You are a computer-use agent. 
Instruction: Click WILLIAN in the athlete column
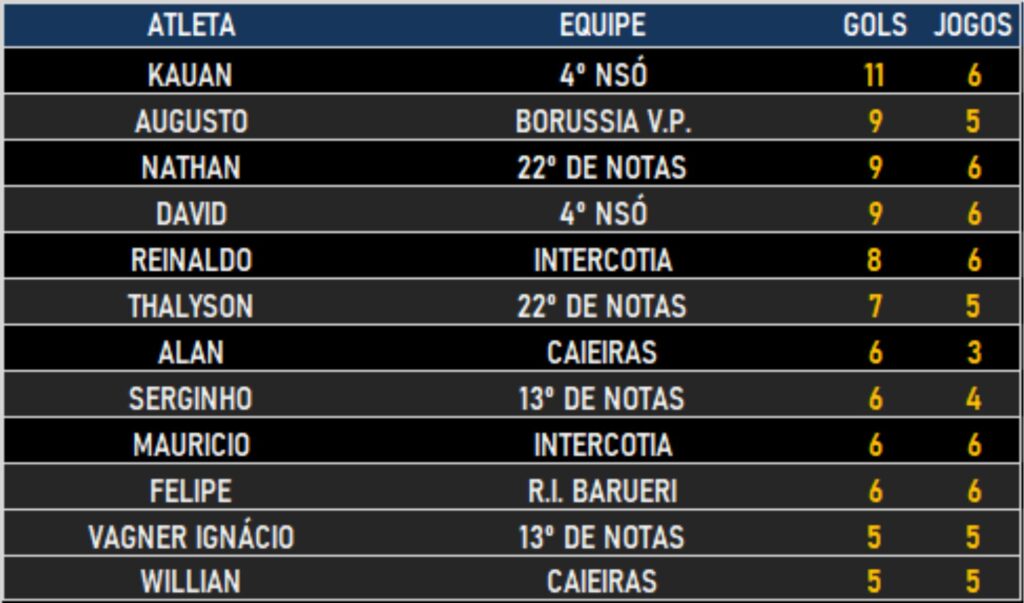click(191, 581)
